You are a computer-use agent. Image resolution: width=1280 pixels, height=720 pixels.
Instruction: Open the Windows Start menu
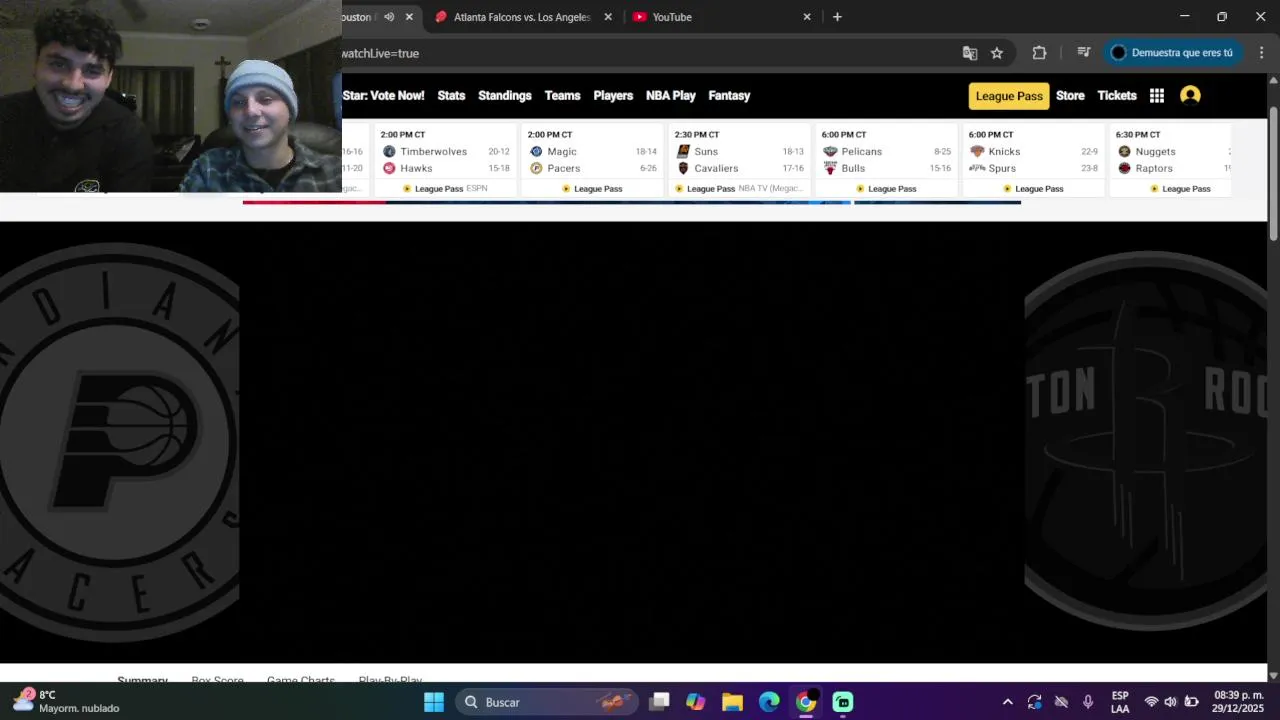point(434,702)
